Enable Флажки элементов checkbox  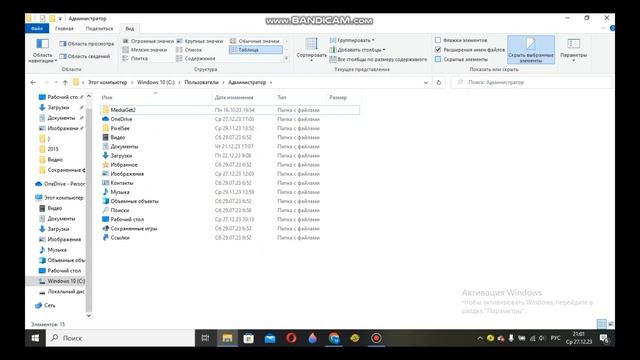438,40
